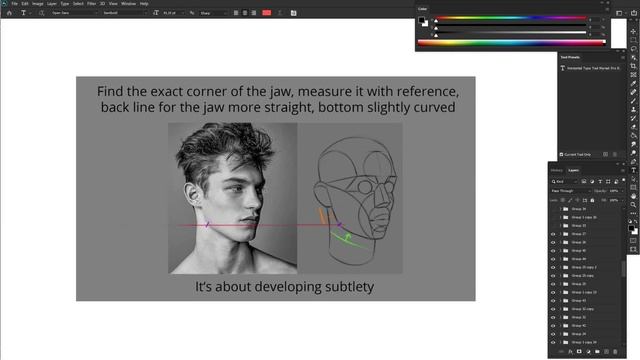Create a new adjustment layer icon
The width and height of the screenshot is (640, 360).
588,351
